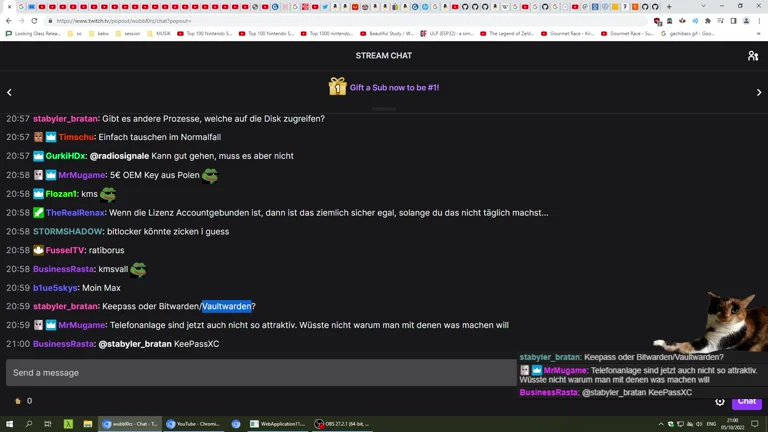Switch to 'WebApplication11...' taskbar window
Viewport: 768px width, 432px height.
tap(277, 424)
